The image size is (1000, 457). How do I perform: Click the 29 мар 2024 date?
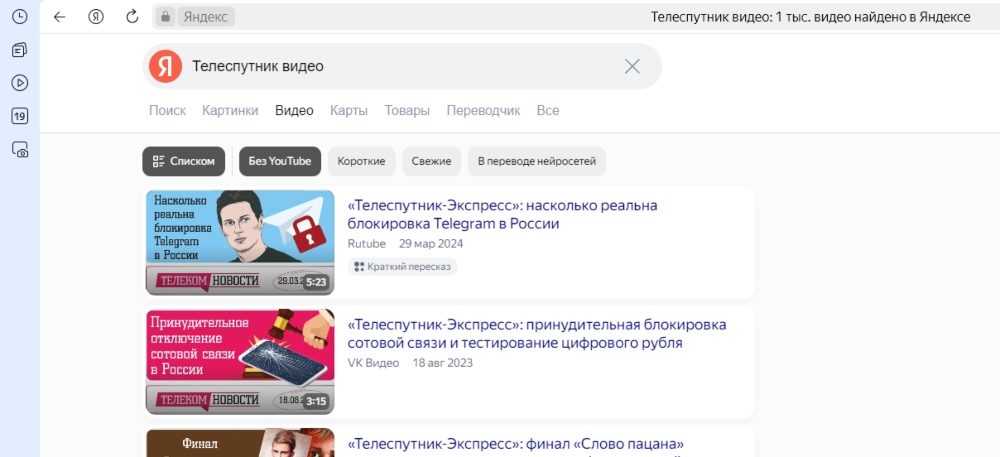click(431, 244)
